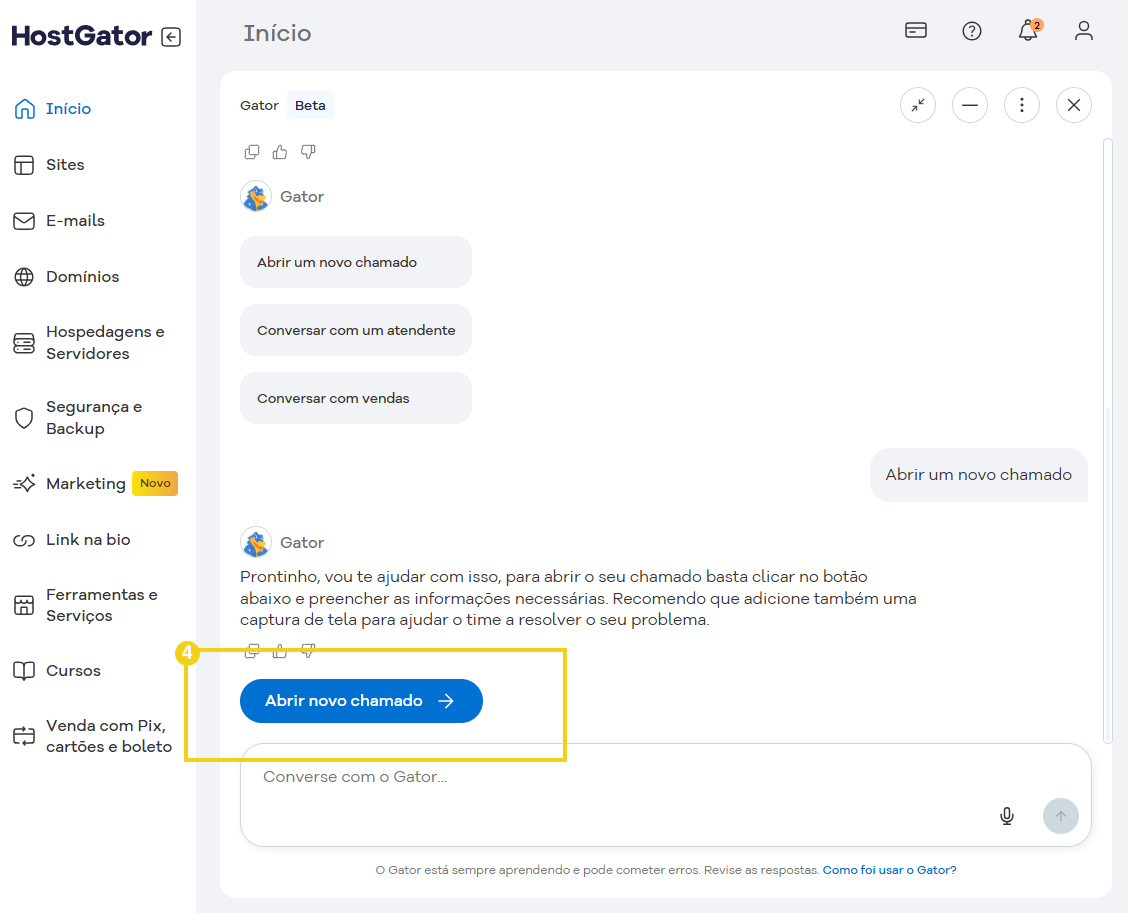The image size is (1128, 913).
Task: Open the user account icon
Action: (1084, 31)
